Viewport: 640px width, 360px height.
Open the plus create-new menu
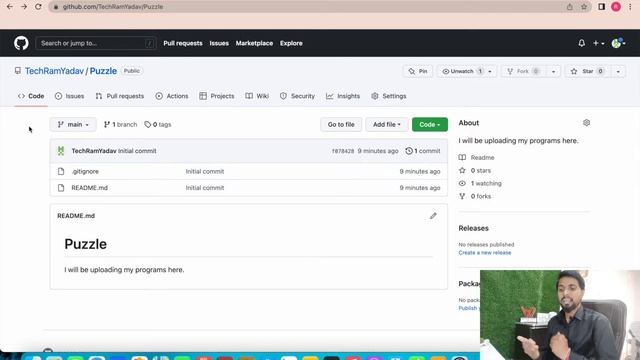click(x=598, y=43)
